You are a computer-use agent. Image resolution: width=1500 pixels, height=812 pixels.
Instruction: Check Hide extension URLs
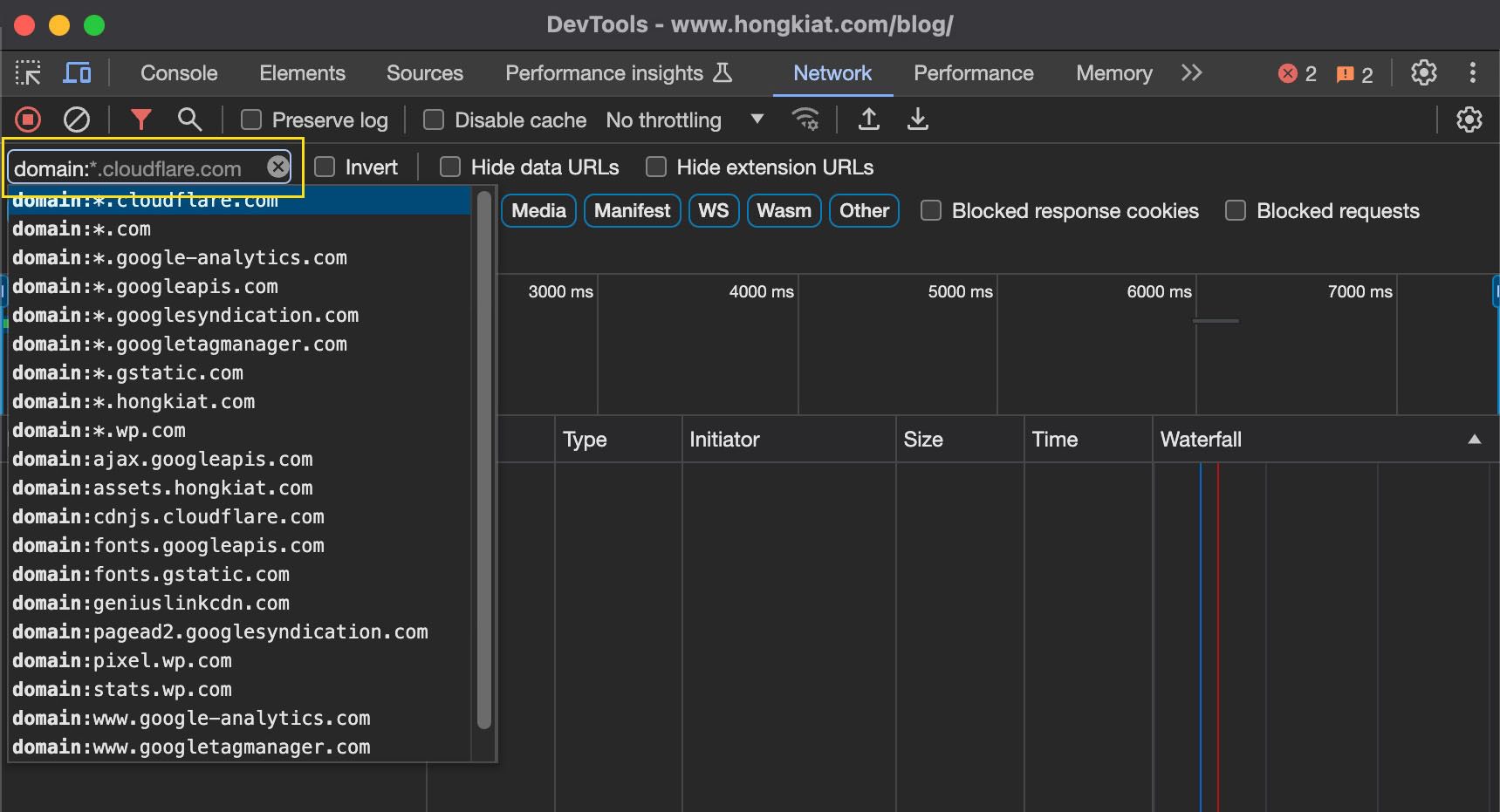(656, 167)
